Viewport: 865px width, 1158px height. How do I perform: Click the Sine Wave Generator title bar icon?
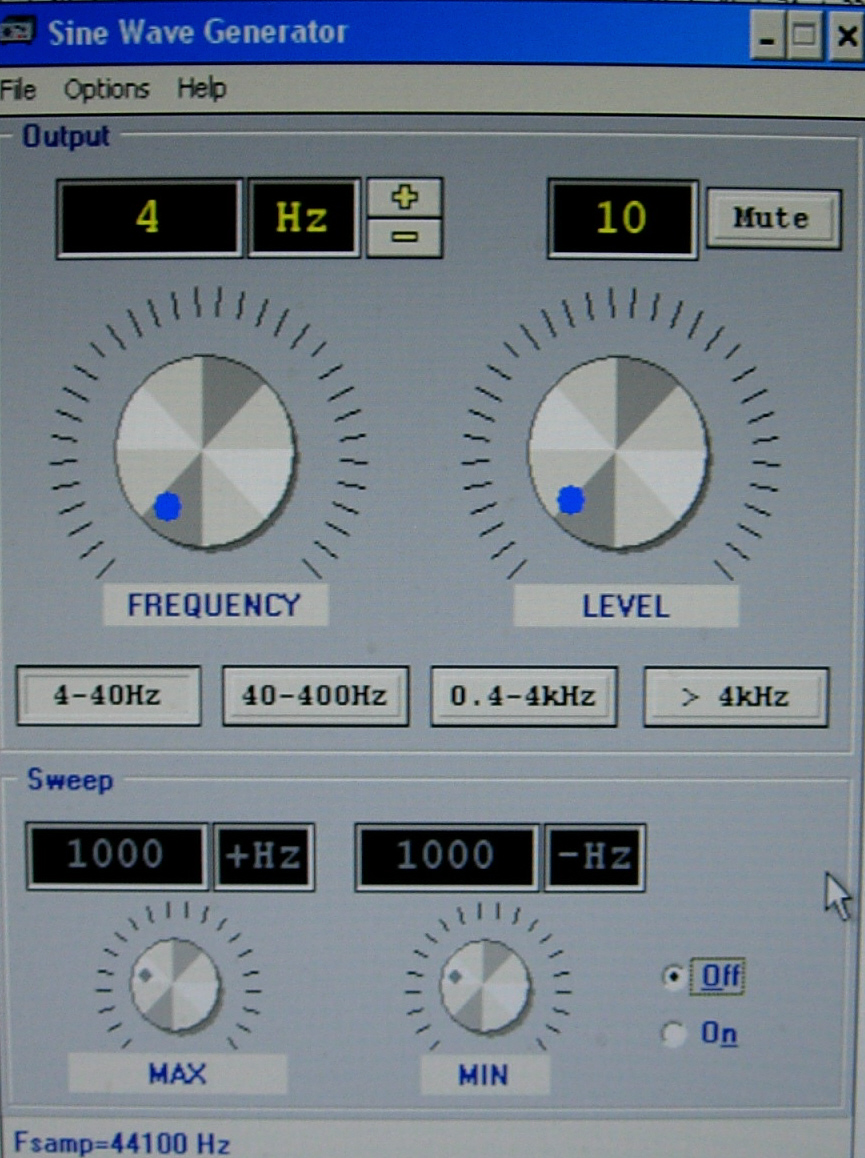(x=18, y=32)
